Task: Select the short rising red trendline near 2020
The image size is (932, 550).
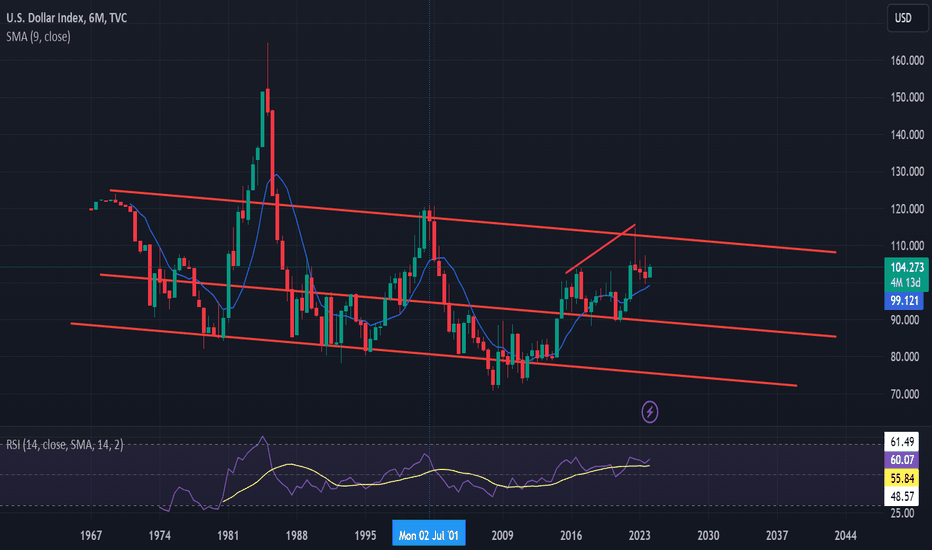Action: pyautogui.click(x=600, y=249)
